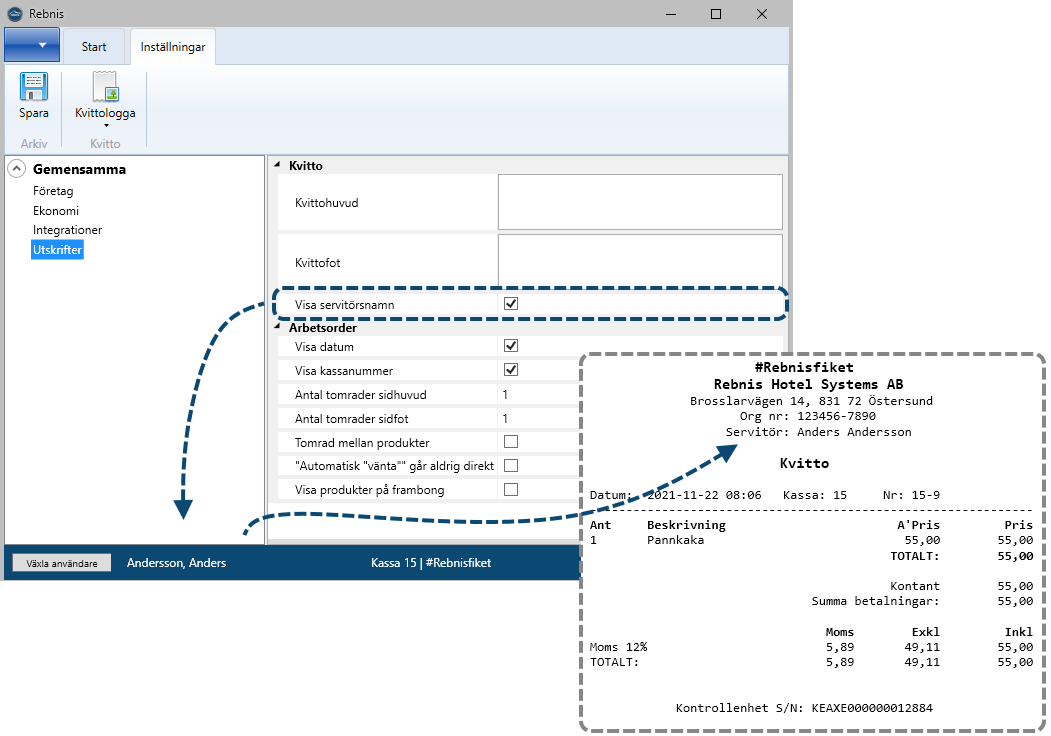The height and width of the screenshot is (736, 1051).
Task: Click the Visa kassanummer label
Action: pyautogui.click(x=344, y=371)
